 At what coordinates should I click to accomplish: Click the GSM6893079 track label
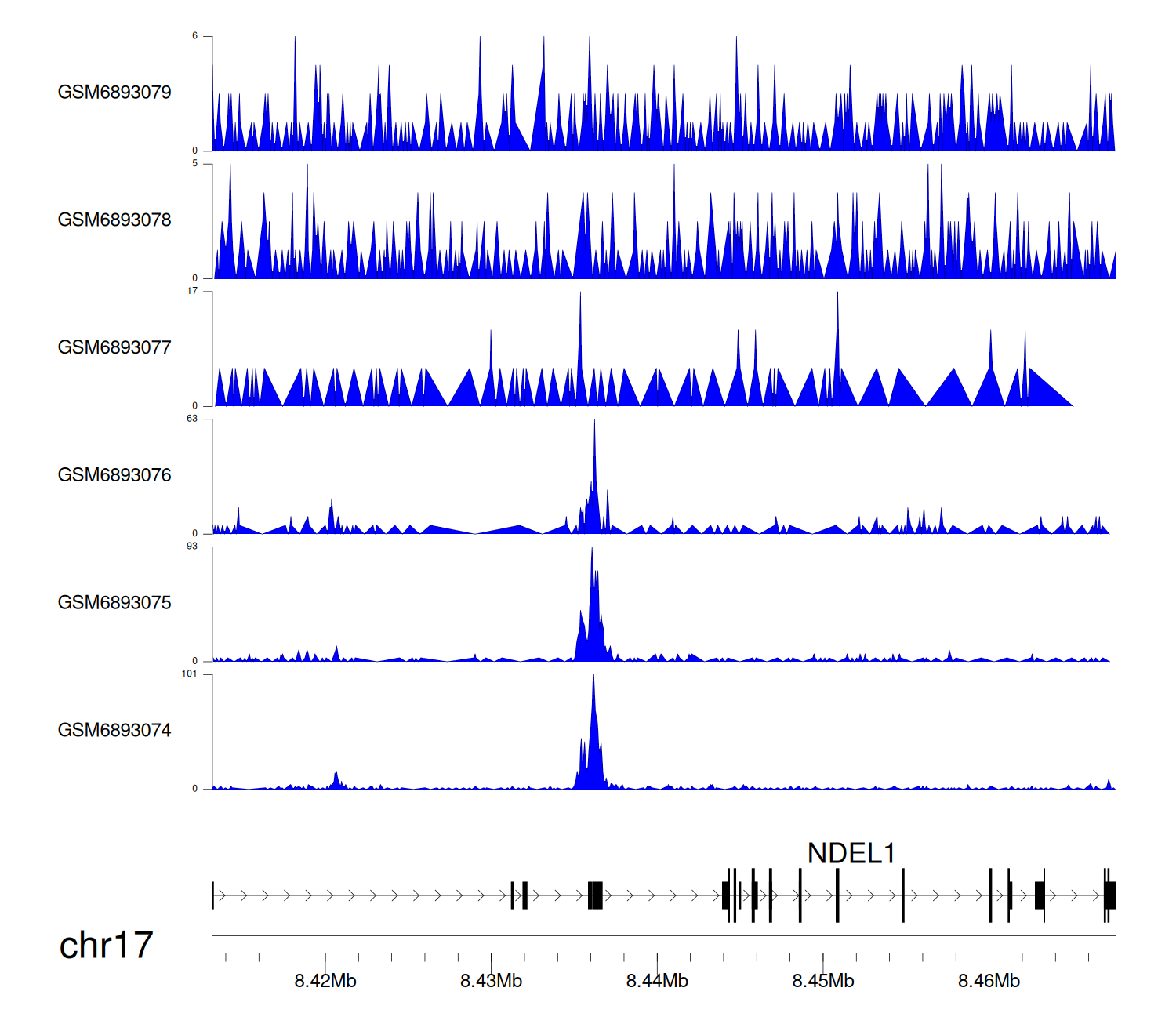pyautogui.click(x=114, y=93)
